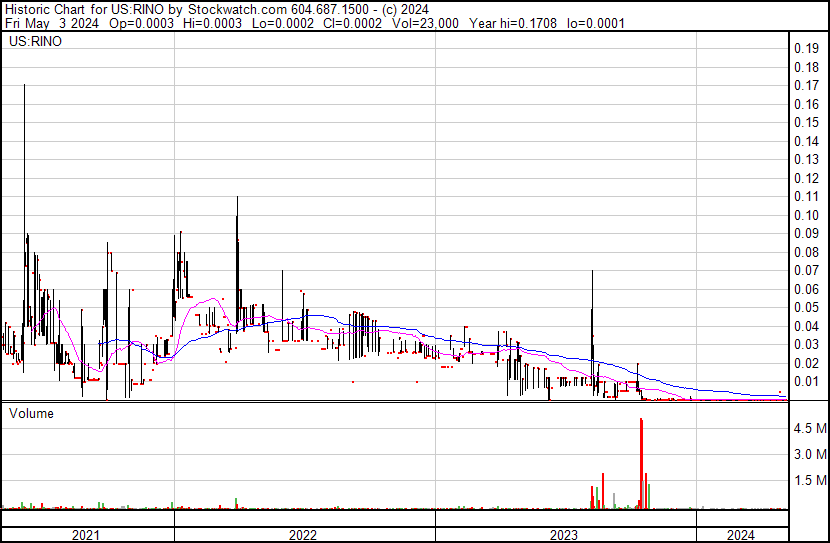Click the 0.10 price axis label

pyautogui.click(x=806, y=215)
